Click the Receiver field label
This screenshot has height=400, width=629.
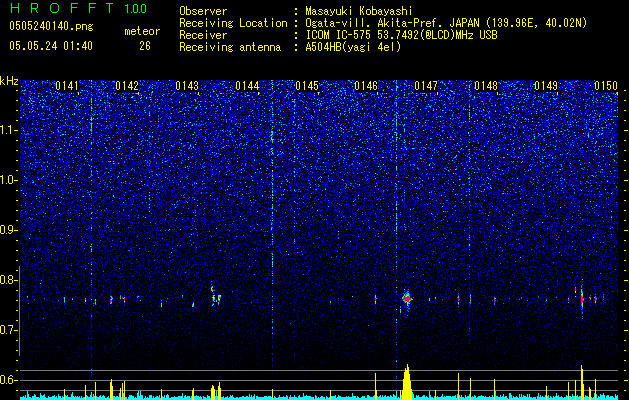point(203,35)
